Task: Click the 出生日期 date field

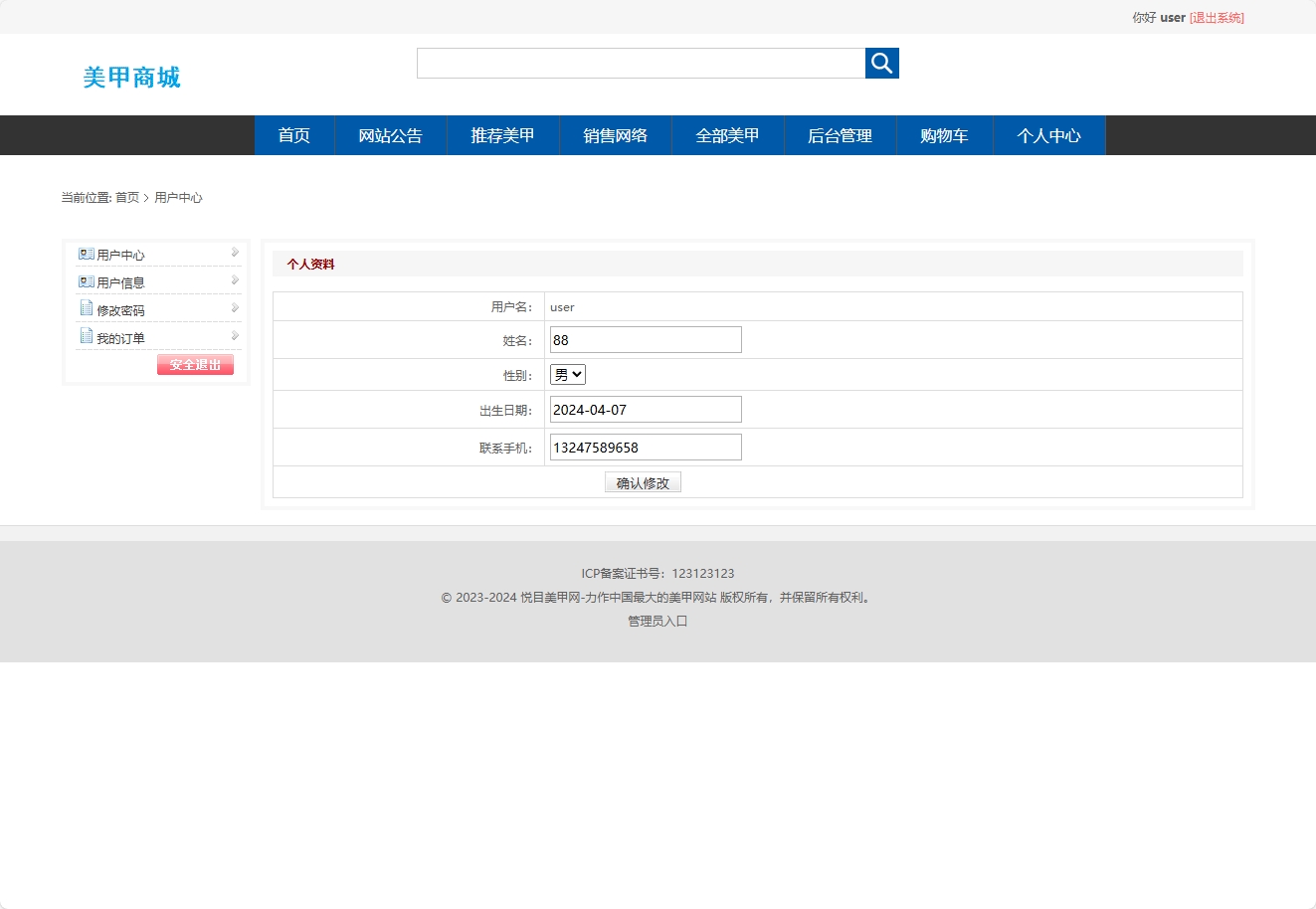Action: coord(646,409)
